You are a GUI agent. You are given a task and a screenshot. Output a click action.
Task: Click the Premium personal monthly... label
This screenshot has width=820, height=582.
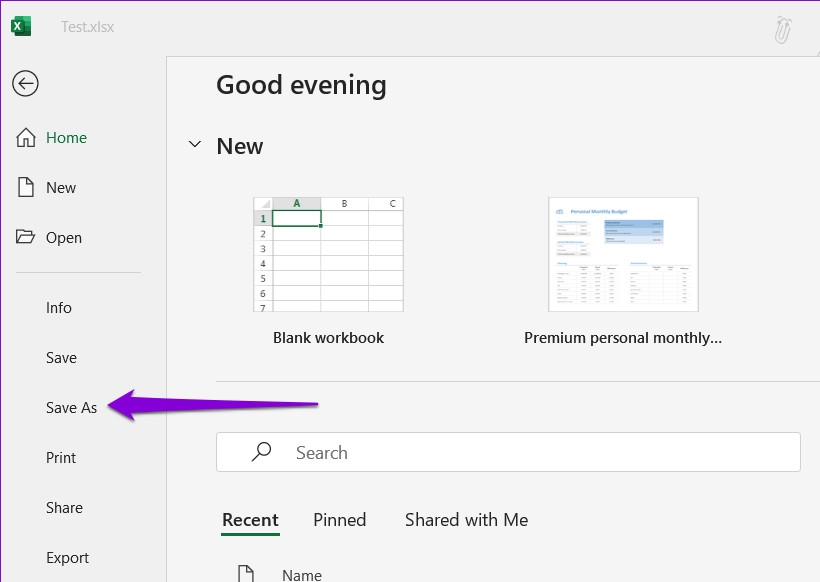623,338
